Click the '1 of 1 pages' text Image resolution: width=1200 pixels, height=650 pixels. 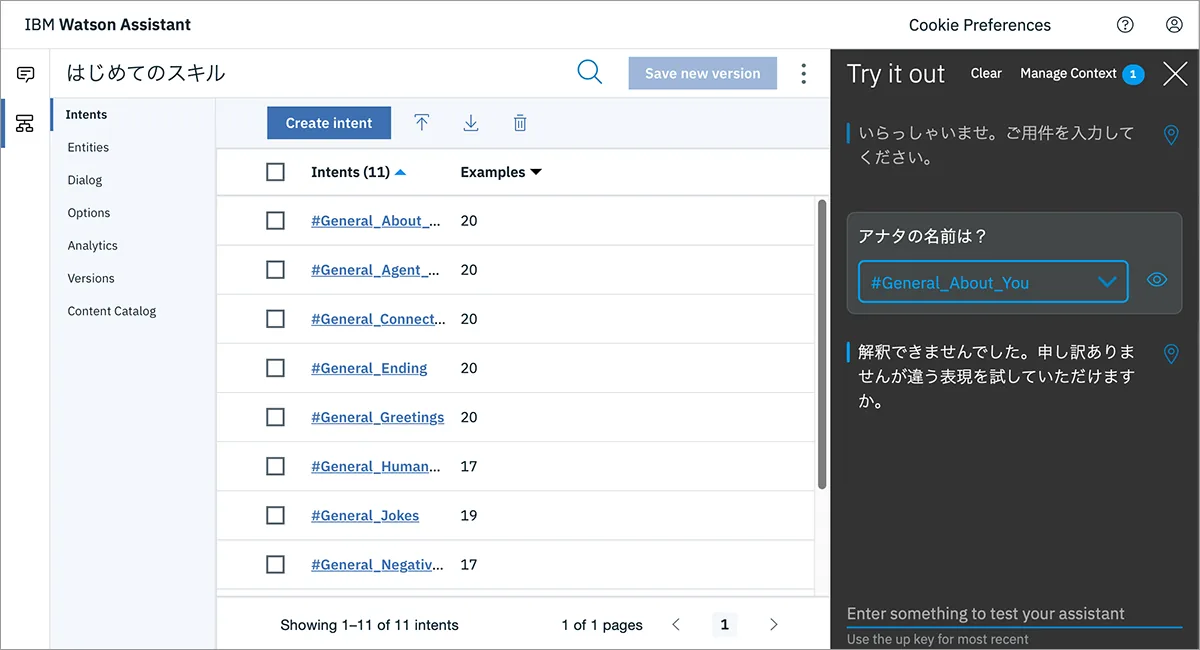[602, 625]
